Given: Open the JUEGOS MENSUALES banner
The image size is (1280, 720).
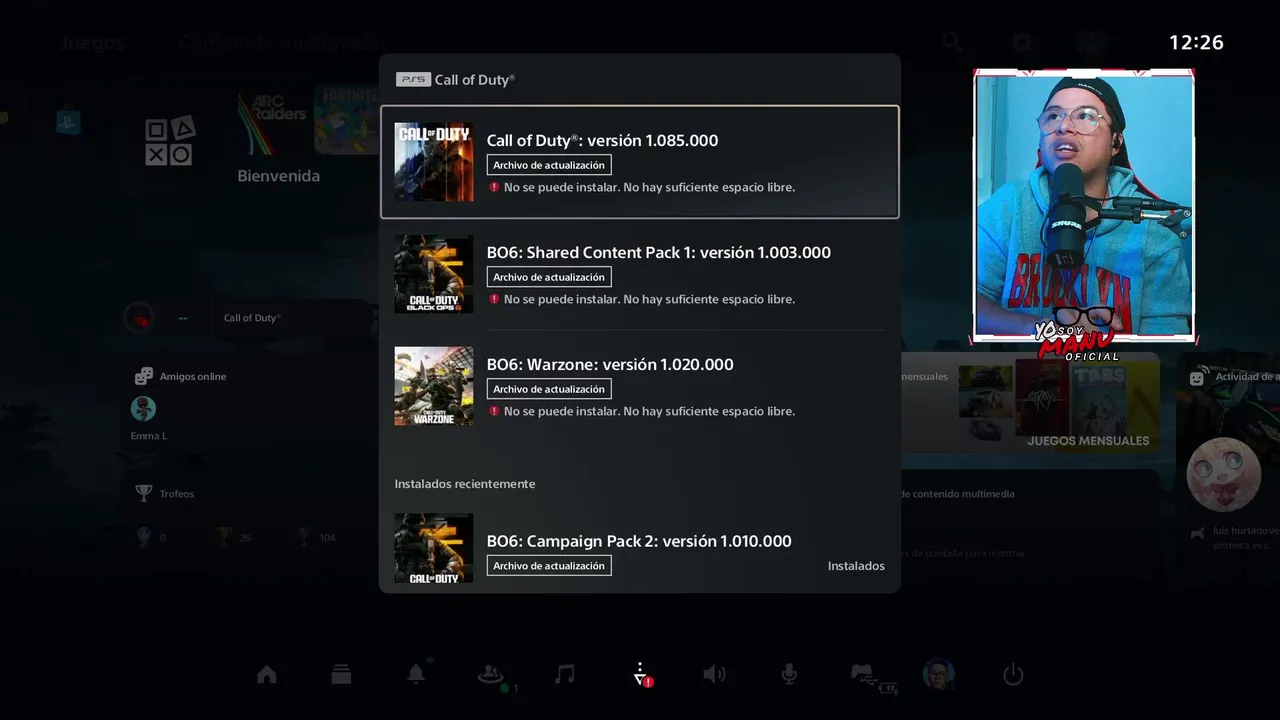Looking at the screenshot, I should (1030, 405).
